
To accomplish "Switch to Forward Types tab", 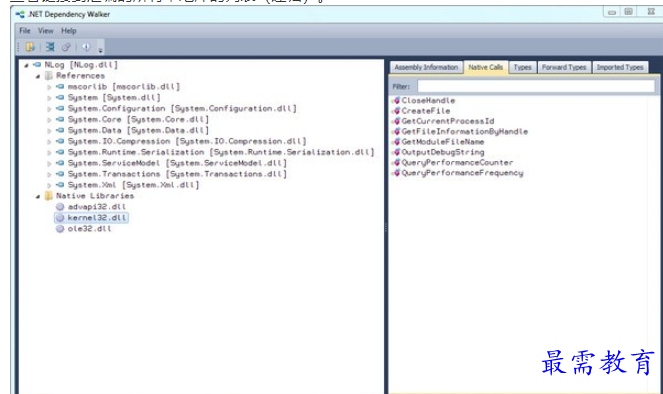I will pos(564,67).
